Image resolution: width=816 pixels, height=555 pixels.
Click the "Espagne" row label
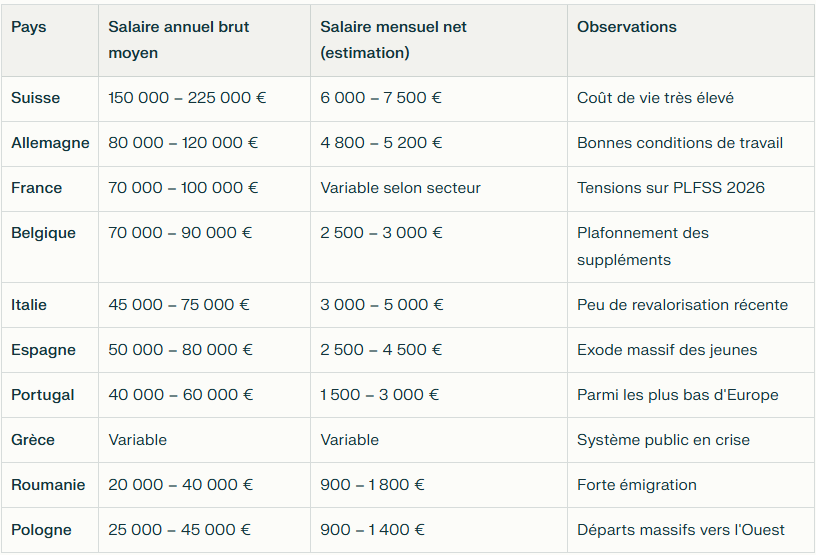point(42,350)
